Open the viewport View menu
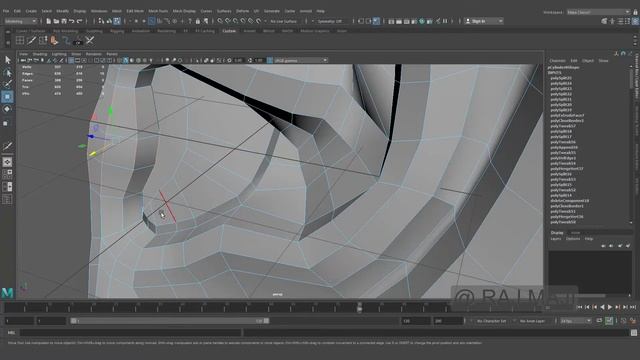This screenshot has height=360, width=640. tap(23, 54)
